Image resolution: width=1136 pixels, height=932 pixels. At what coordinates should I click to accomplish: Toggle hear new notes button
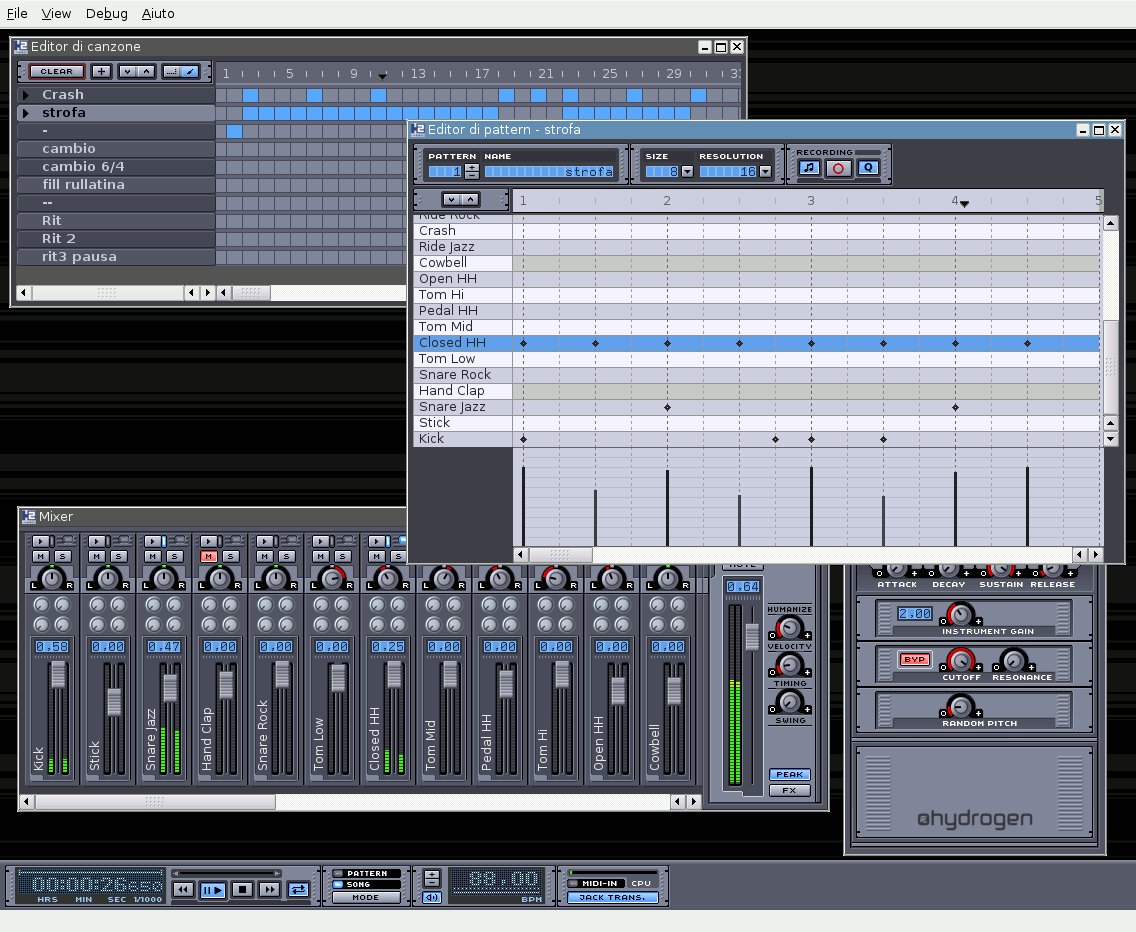[x=809, y=168]
